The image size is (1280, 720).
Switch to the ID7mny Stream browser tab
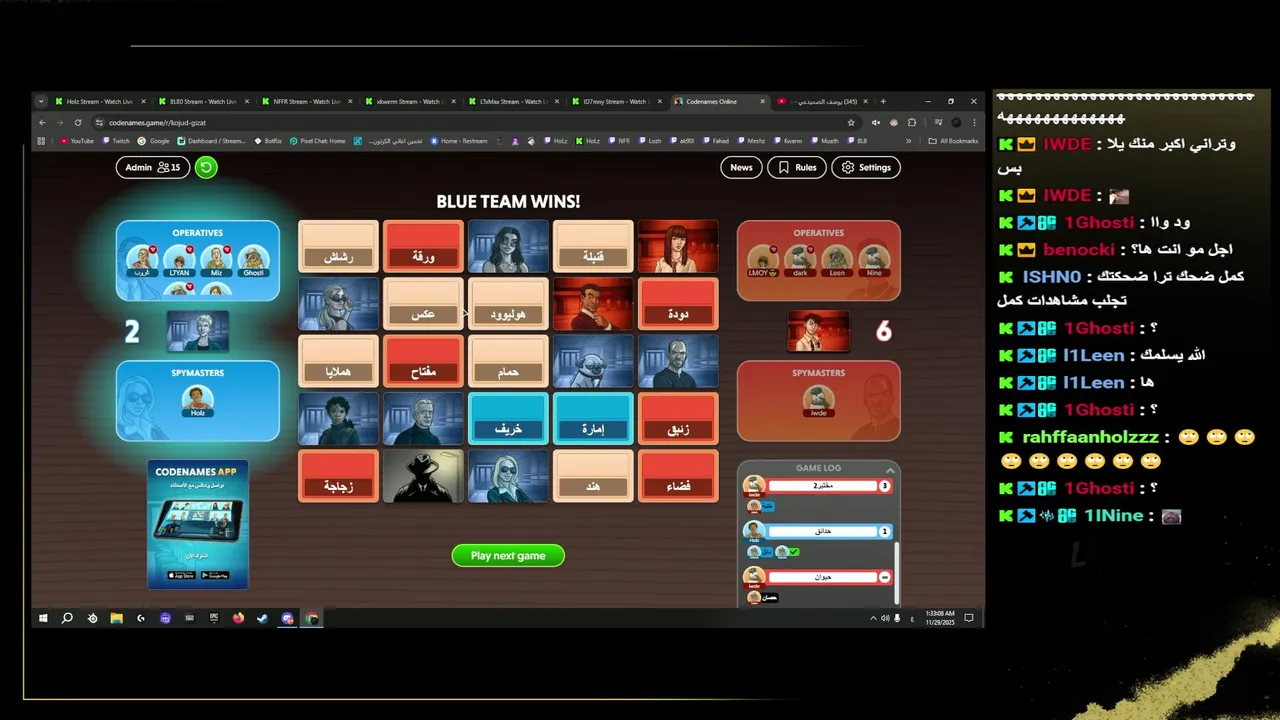pyautogui.click(x=615, y=101)
